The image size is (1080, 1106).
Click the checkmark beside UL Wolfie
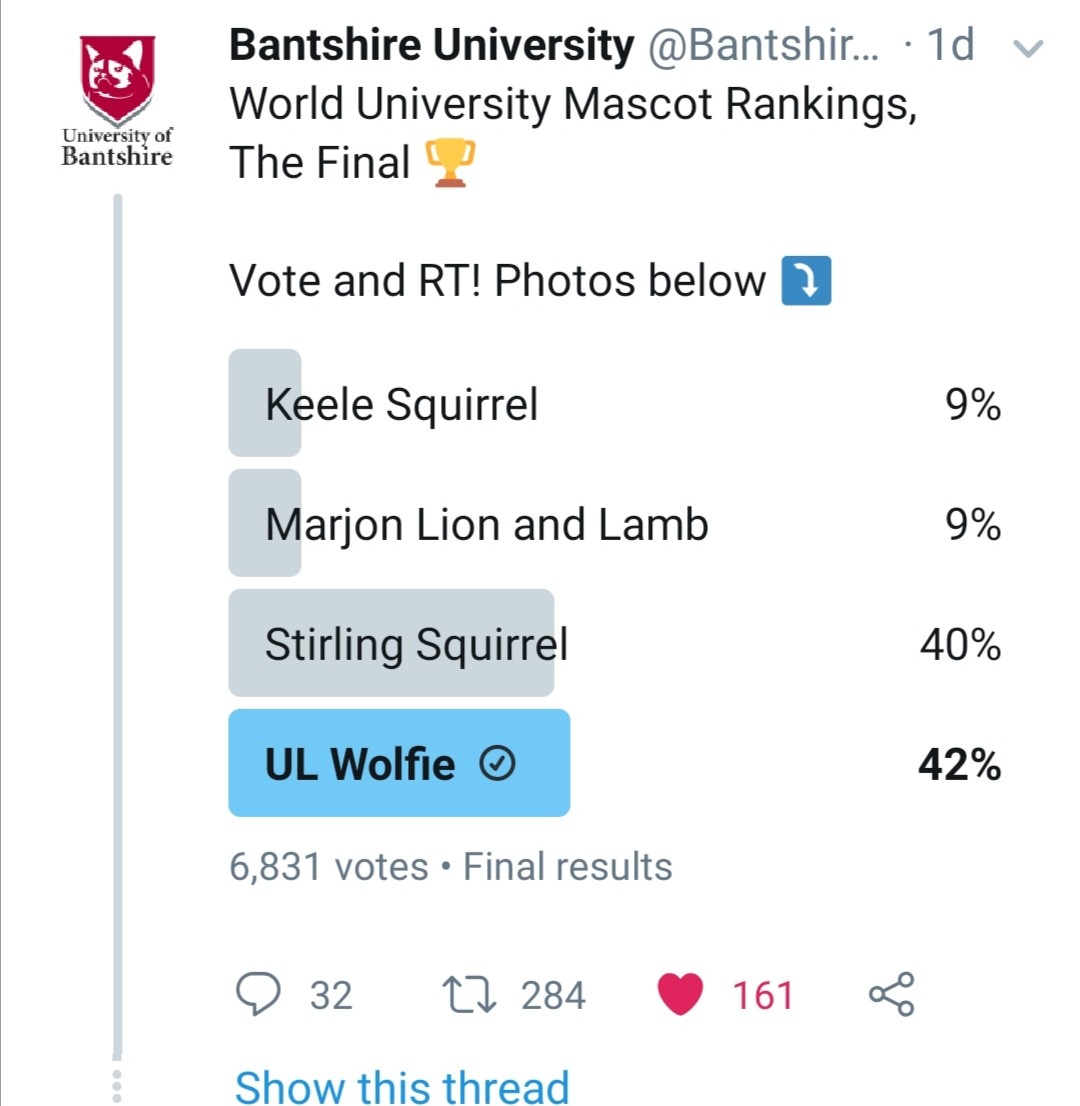pyautogui.click(x=497, y=765)
